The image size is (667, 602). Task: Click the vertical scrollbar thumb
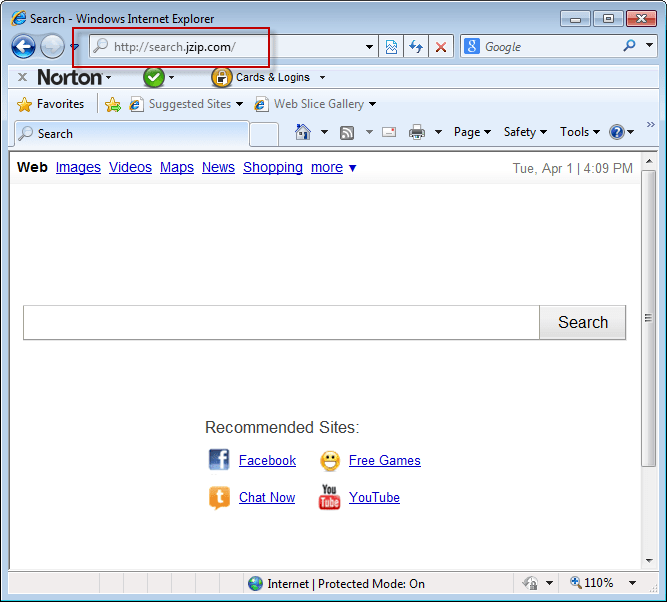click(649, 318)
